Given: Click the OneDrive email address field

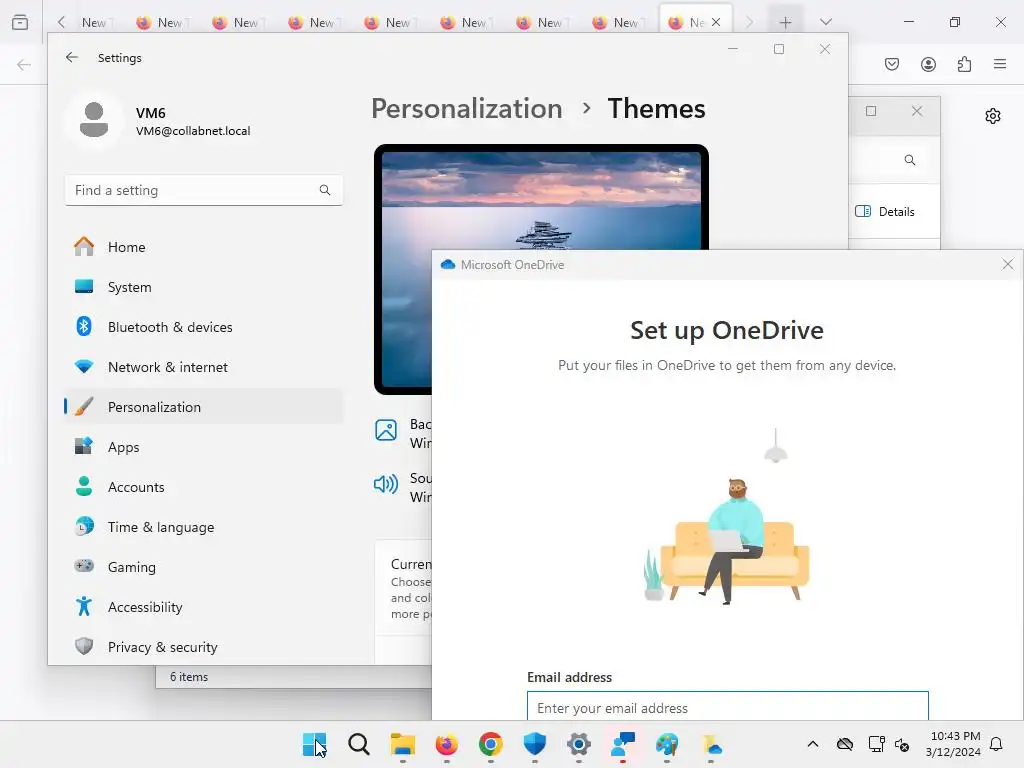Looking at the screenshot, I should click(x=728, y=707).
